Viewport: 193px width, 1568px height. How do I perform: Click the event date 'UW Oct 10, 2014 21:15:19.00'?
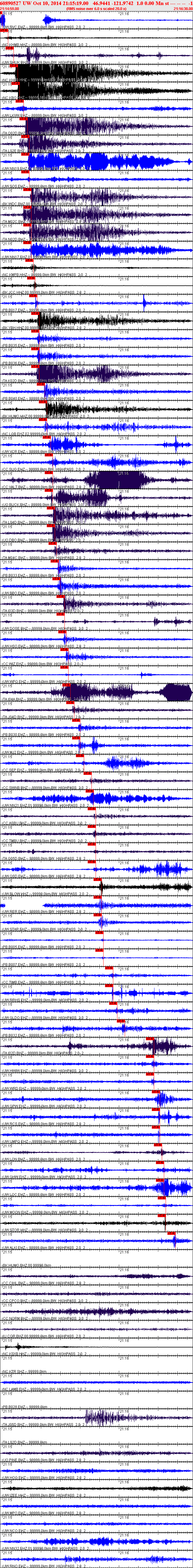point(56,3)
